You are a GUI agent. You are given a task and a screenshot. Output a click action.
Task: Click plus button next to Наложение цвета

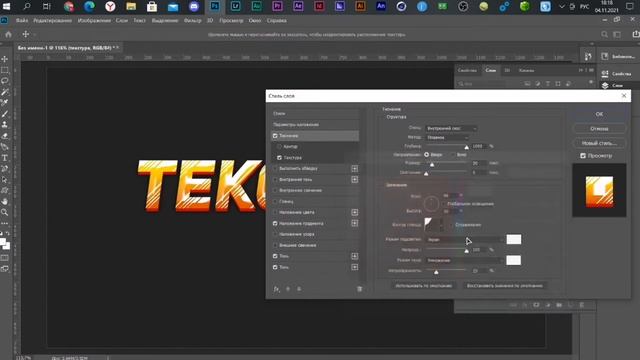pyautogui.click(x=354, y=212)
